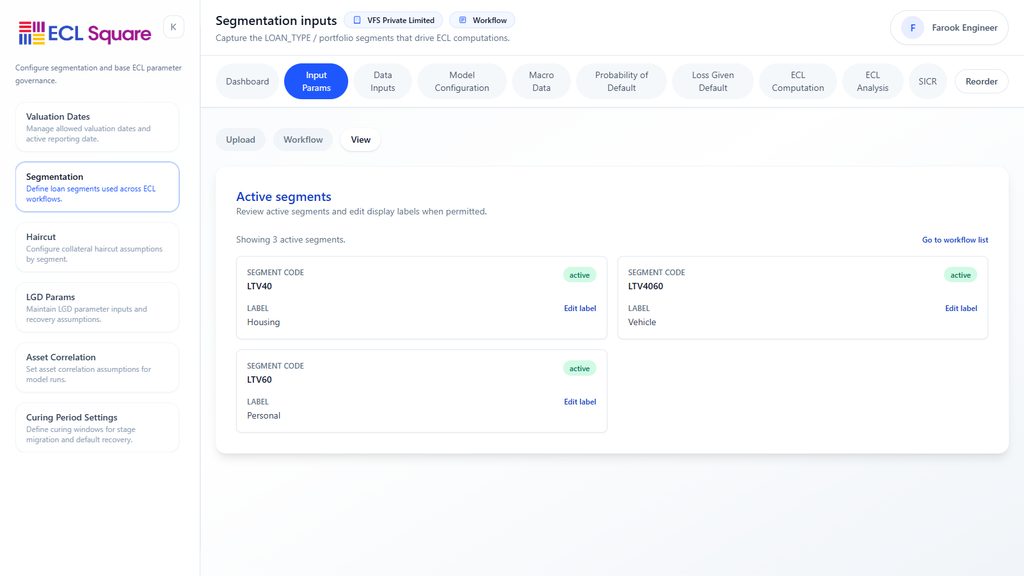Viewport: 1024px width, 576px height.
Task: Click the VFS Private Limited chip label
Action: [x=400, y=20]
